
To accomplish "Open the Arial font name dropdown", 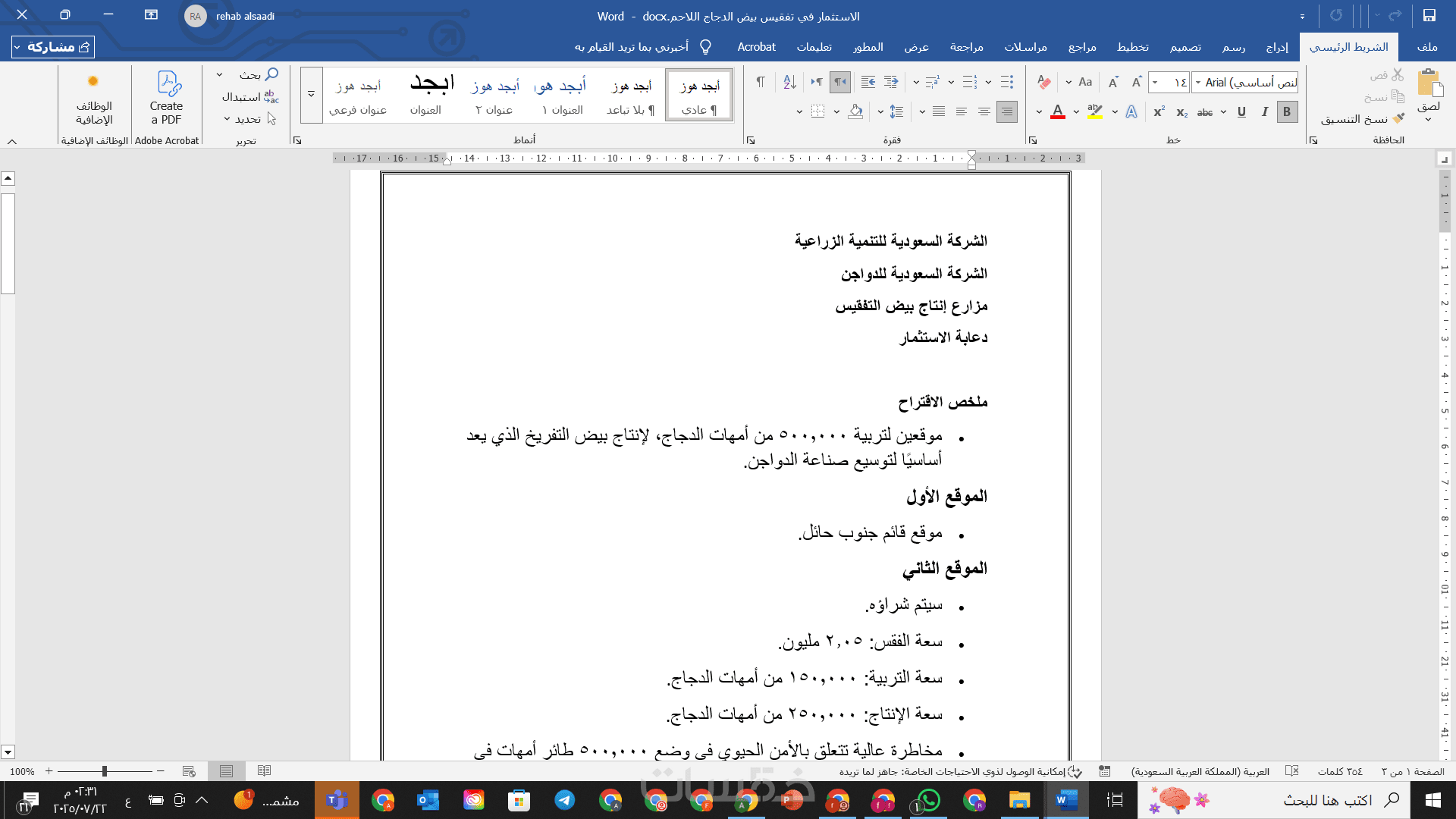I will coord(1198,82).
